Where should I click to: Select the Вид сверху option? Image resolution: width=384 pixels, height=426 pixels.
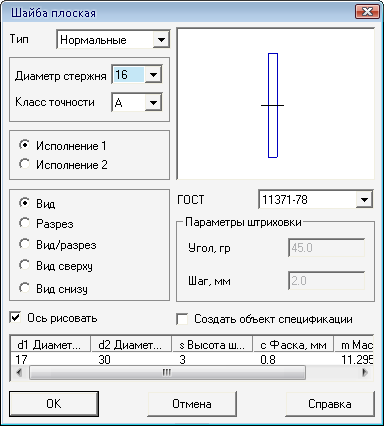pyautogui.click(x=24, y=265)
